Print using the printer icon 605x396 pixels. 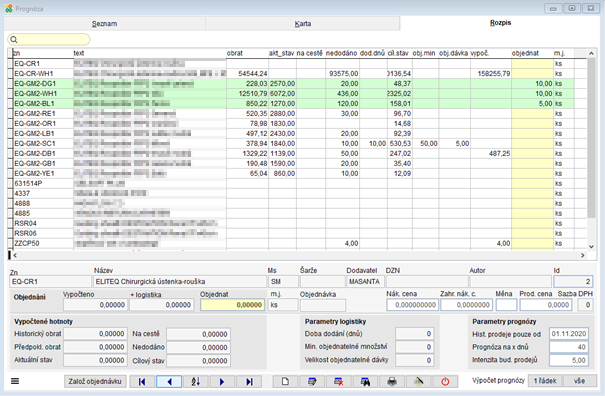[x=392, y=381]
